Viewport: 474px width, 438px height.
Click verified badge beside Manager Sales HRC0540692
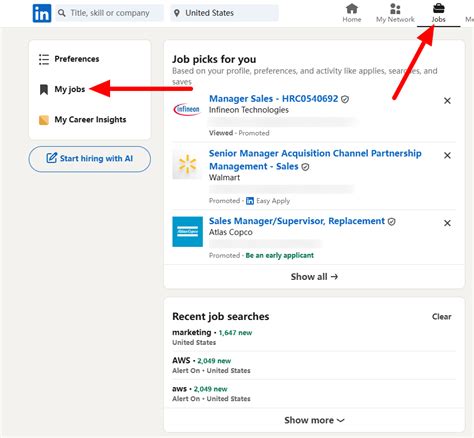pos(345,99)
